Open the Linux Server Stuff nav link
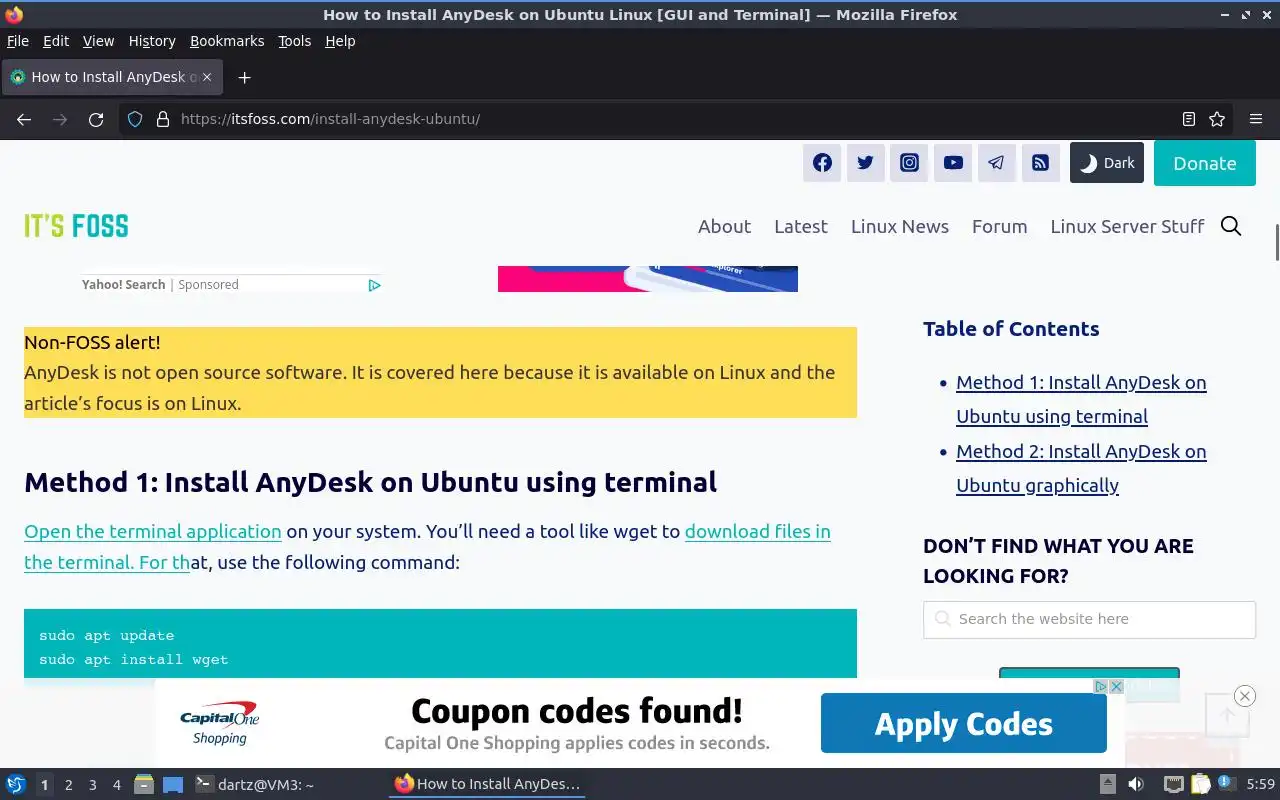Screen dimensions: 1280x800 pyautogui.click(x=1127, y=226)
